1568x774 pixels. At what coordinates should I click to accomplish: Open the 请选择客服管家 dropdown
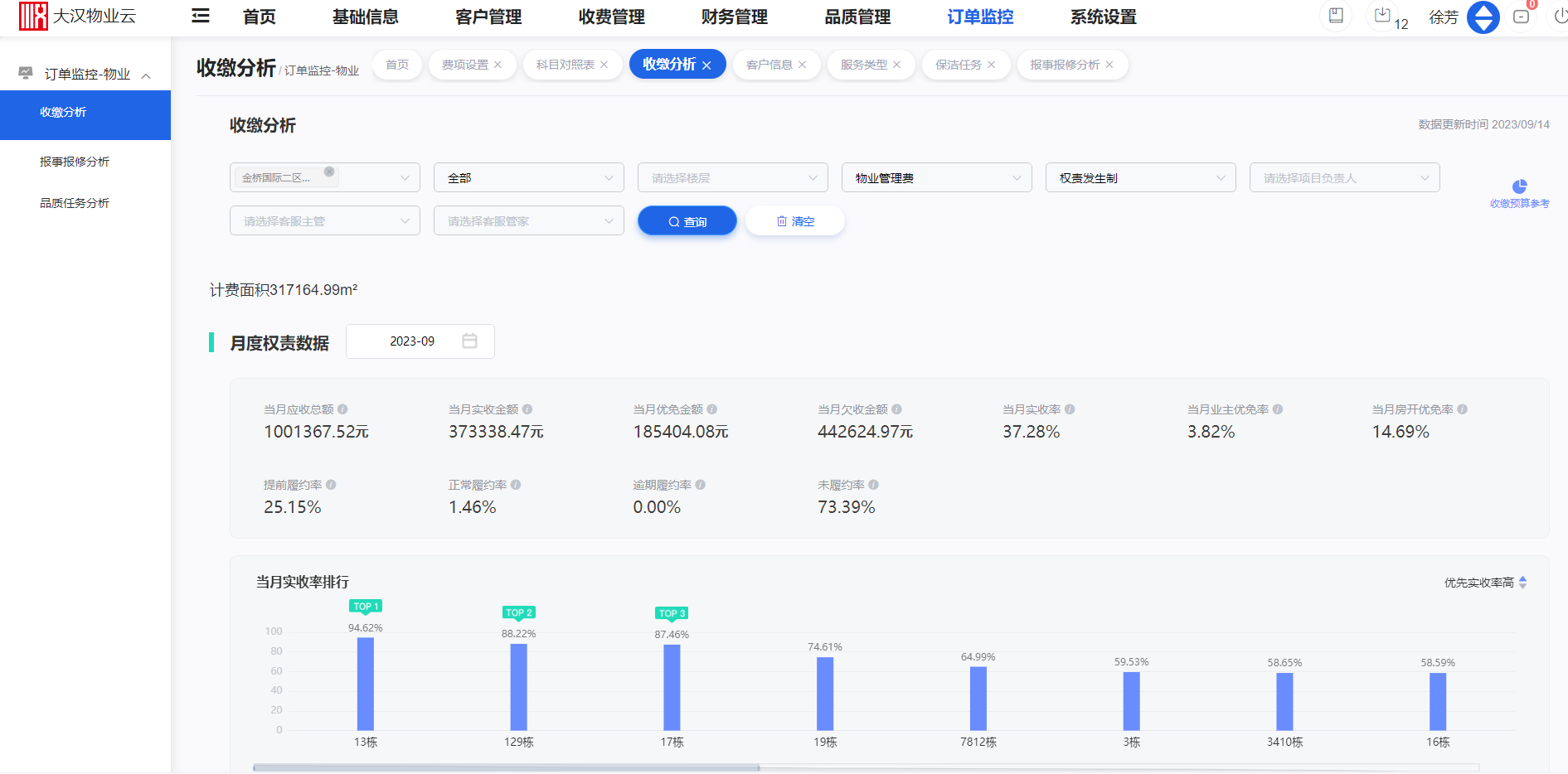pos(529,220)
